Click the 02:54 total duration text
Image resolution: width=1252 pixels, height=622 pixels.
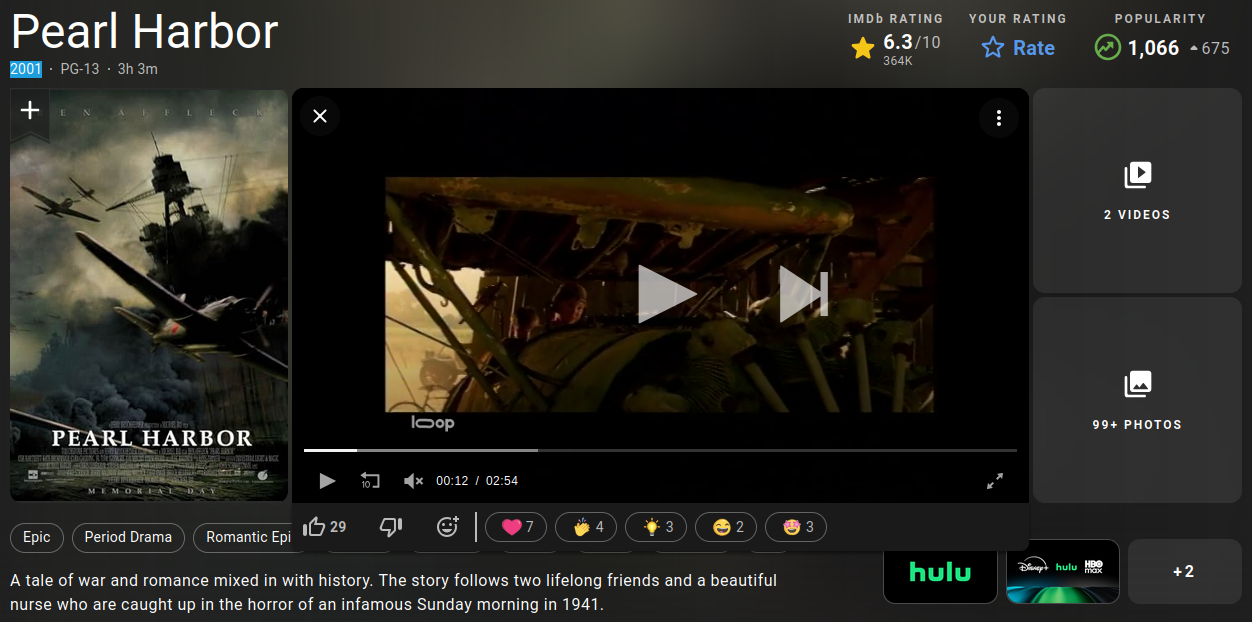tap(502, 481)
